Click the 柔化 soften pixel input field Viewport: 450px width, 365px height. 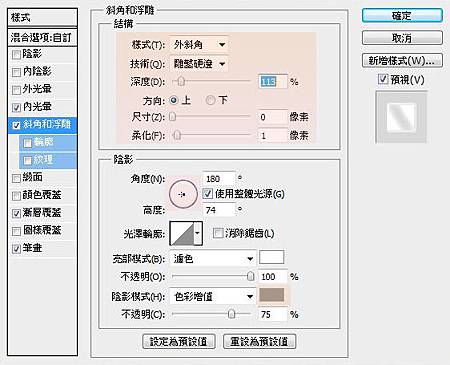coord(273,136)
